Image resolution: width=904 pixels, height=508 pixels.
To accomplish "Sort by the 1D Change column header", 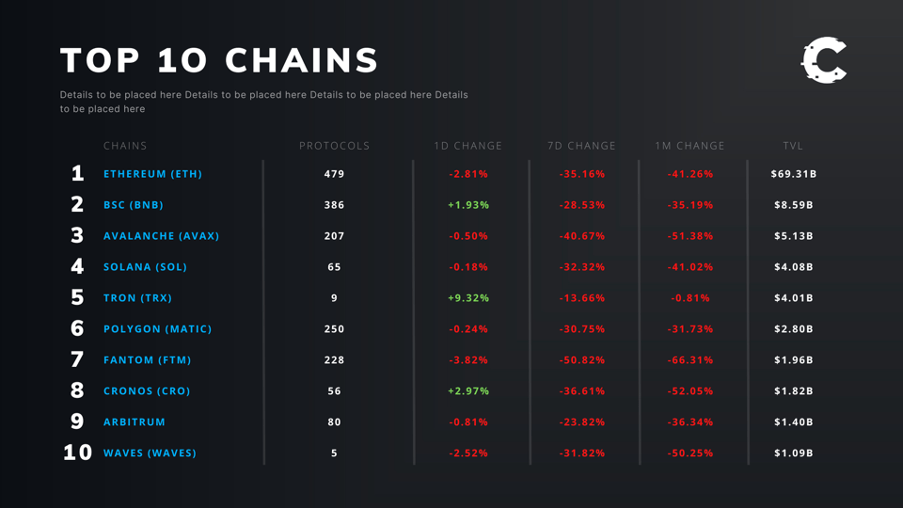I will (468, 146).
